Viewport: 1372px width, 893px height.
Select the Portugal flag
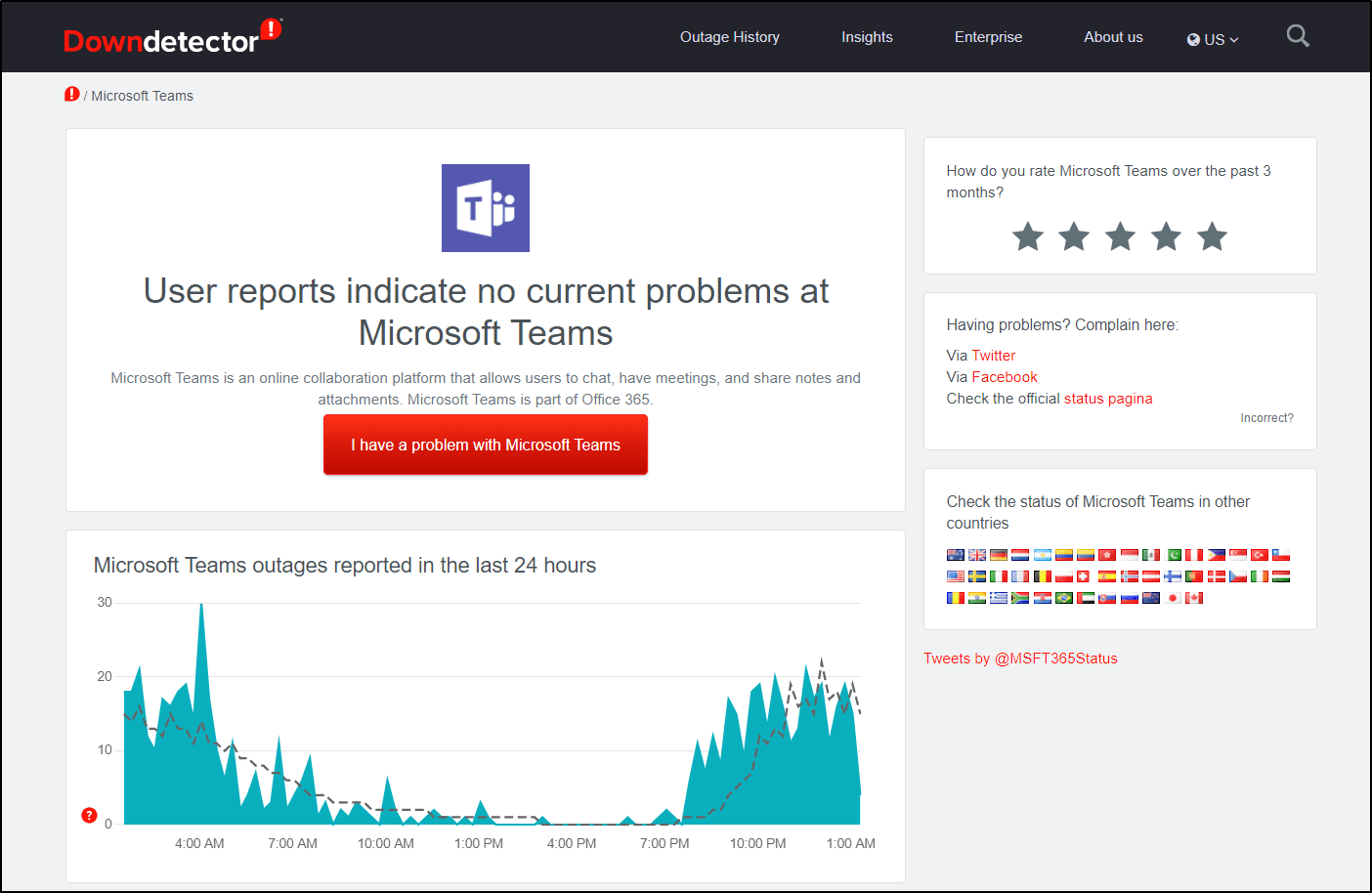[x=1194, y=576]
